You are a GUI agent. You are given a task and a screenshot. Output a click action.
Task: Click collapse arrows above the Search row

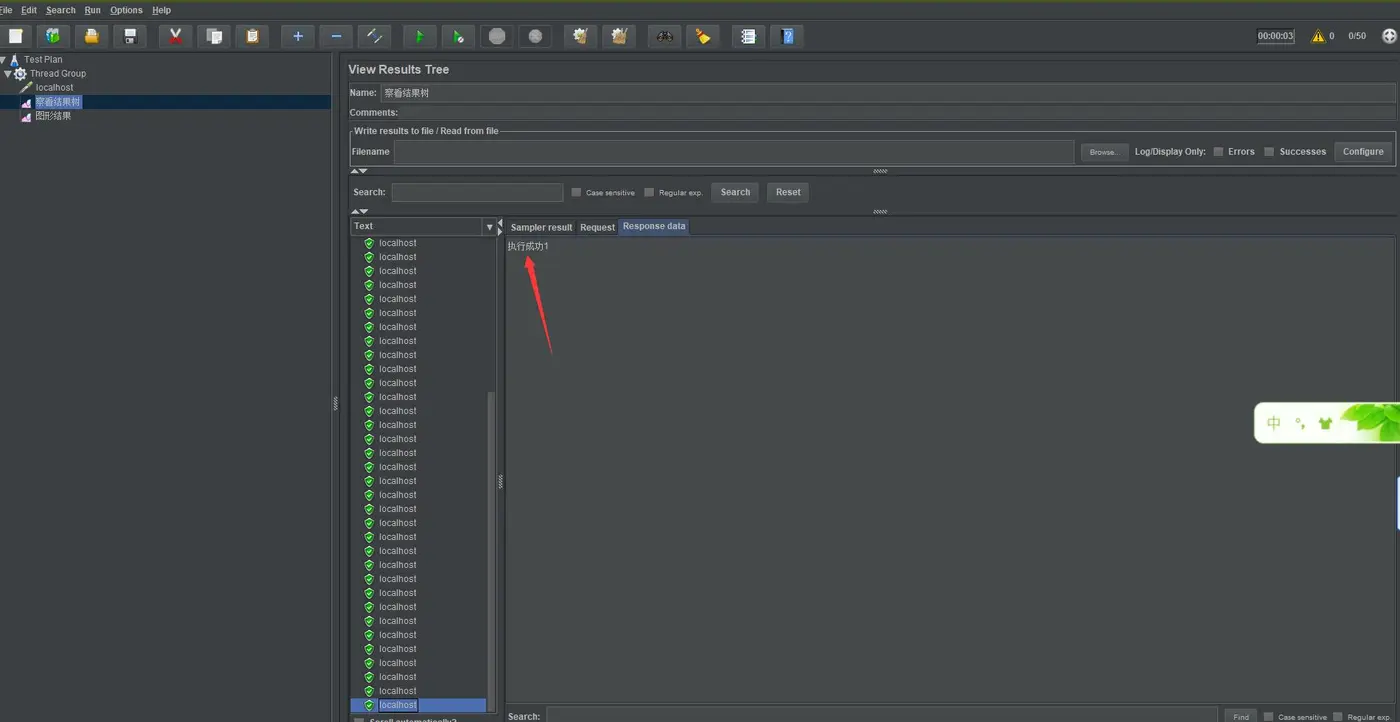359,171
